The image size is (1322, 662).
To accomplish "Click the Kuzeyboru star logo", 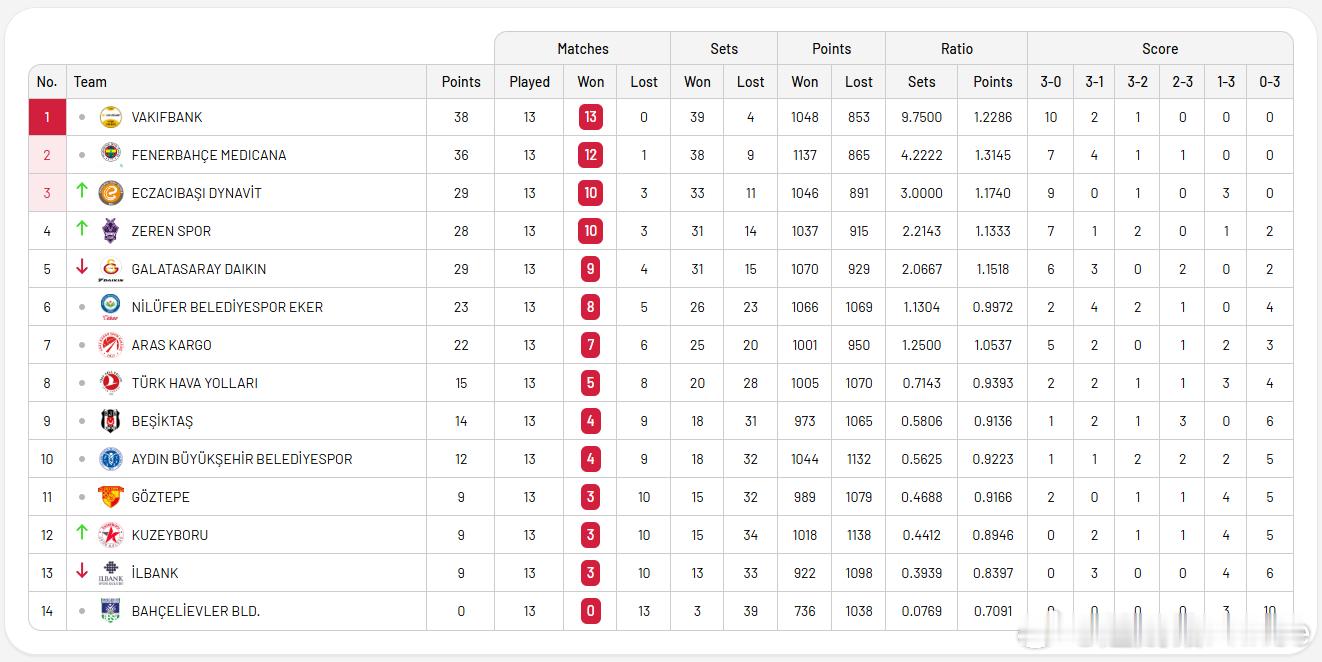I will pyautogui.click(x=111, y=535).
